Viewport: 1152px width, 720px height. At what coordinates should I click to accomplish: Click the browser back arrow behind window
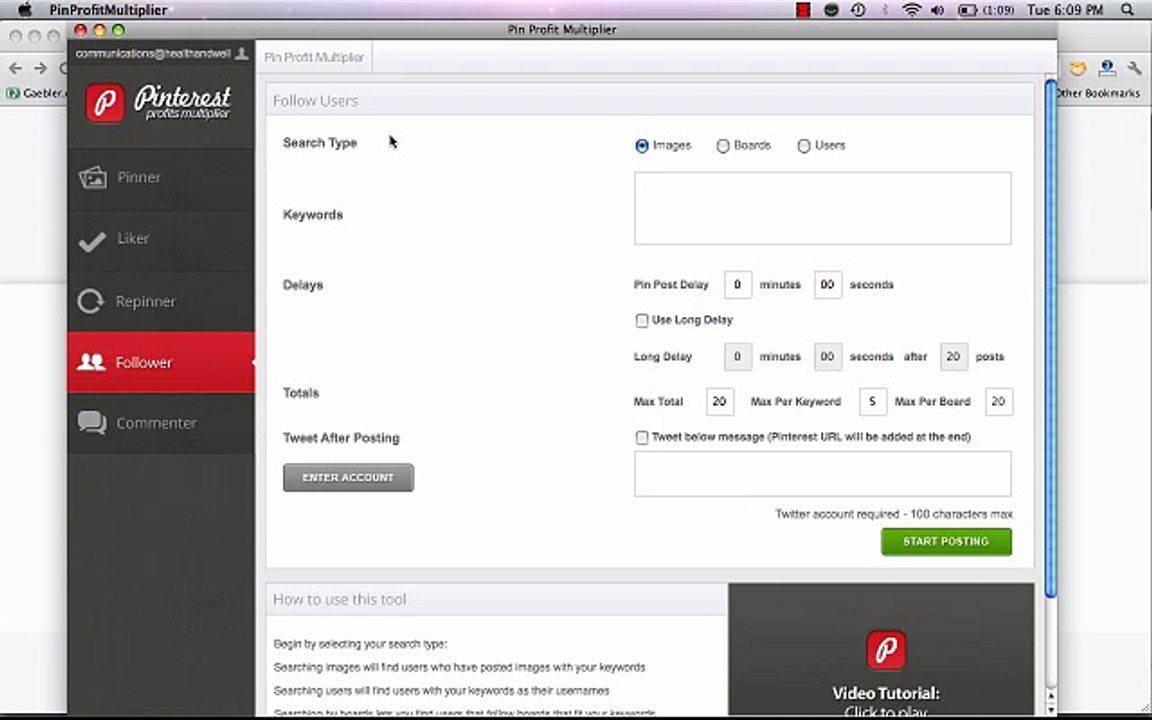pos(15,68)
